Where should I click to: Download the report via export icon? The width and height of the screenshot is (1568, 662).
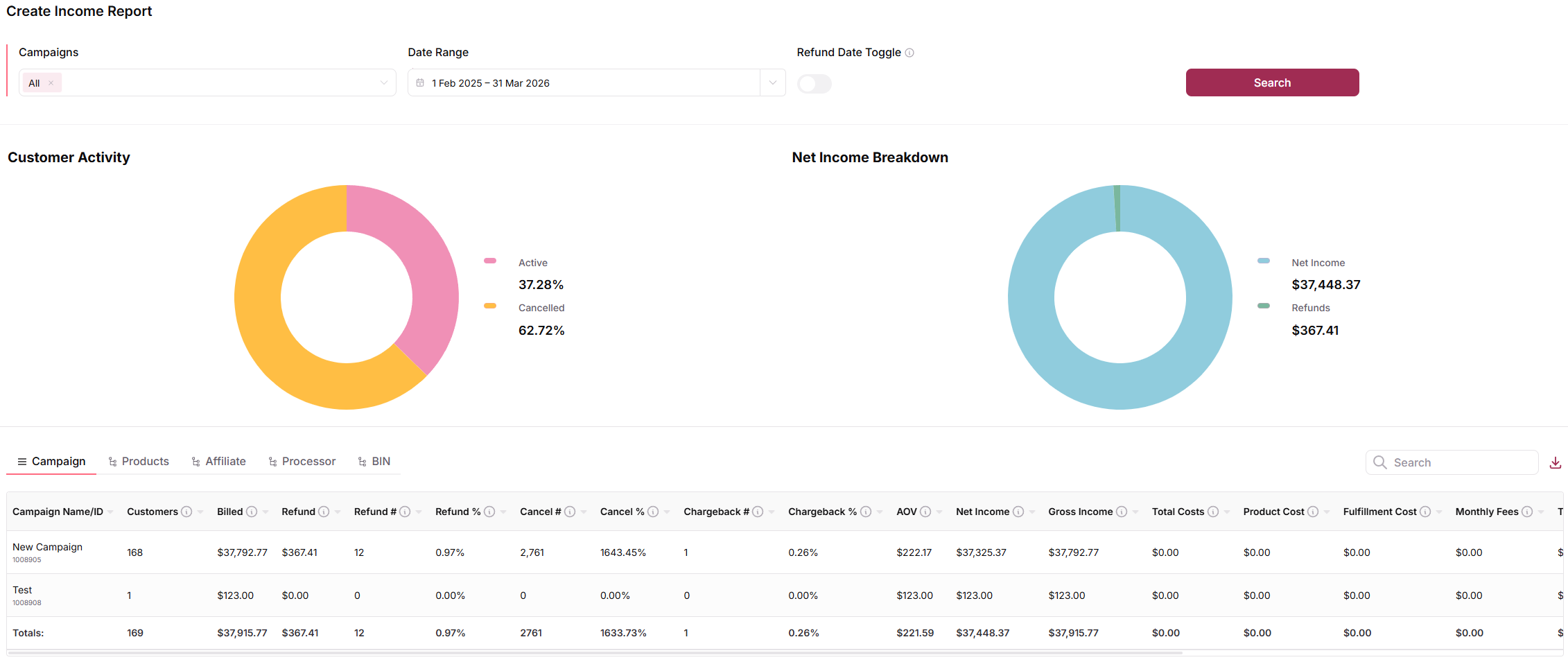tap(1556, 463)
